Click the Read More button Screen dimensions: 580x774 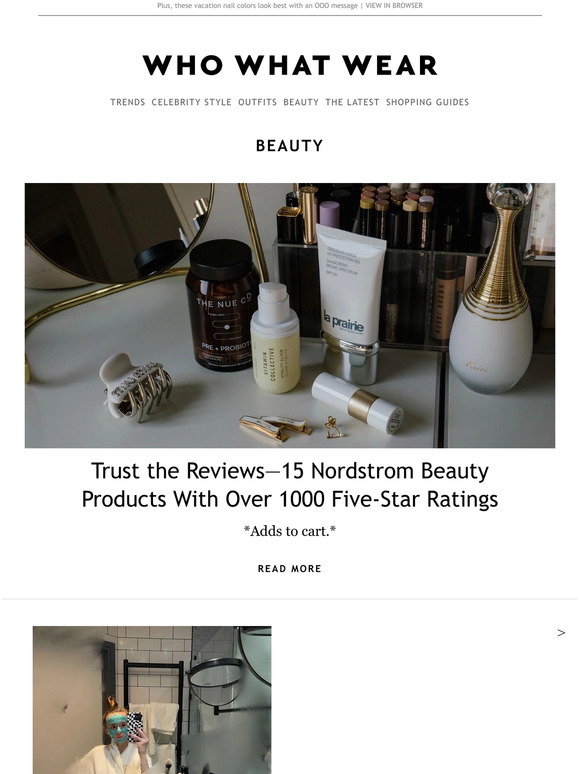click(x=290, y=569)
